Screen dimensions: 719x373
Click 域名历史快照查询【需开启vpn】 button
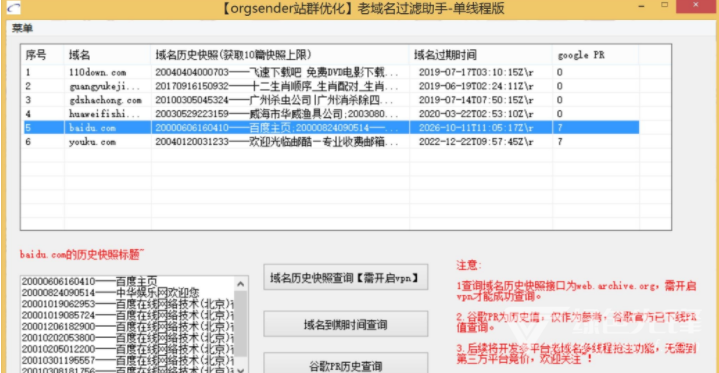346,277
